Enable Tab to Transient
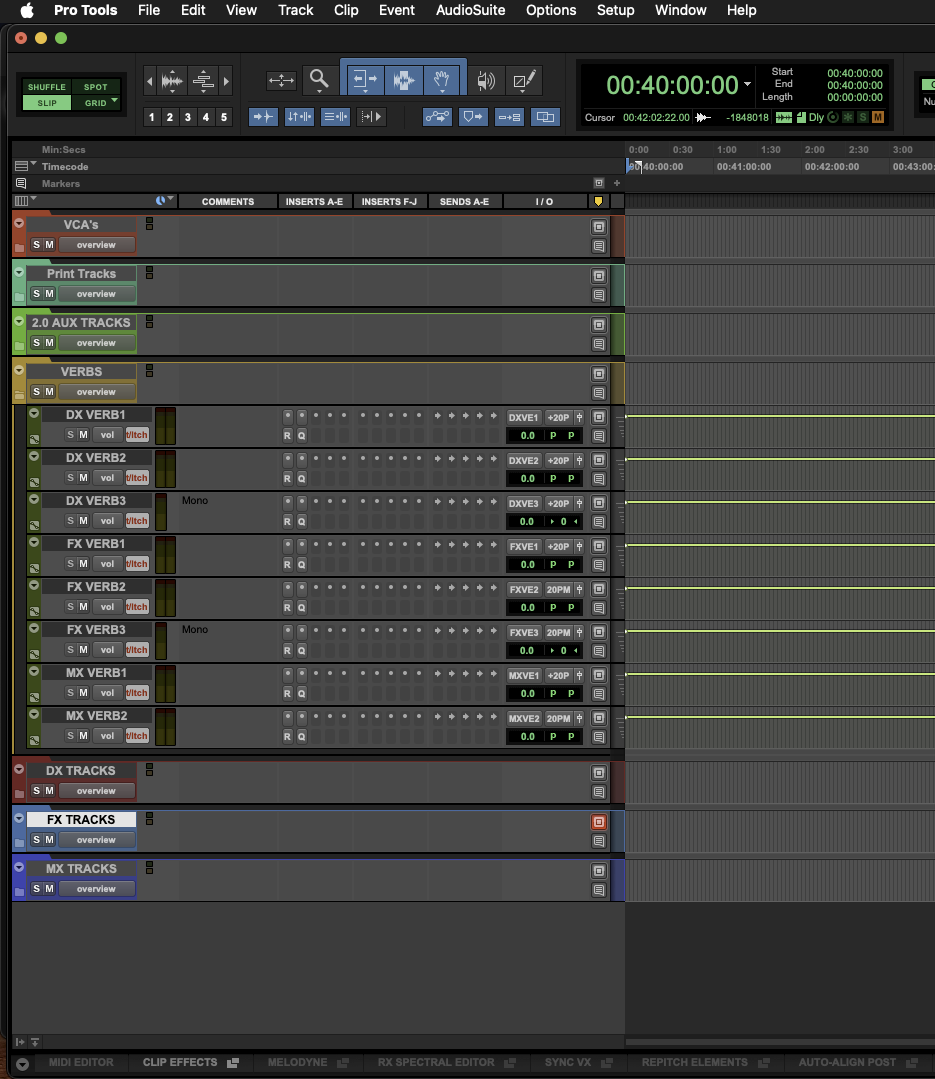 (x=263, y=117)
